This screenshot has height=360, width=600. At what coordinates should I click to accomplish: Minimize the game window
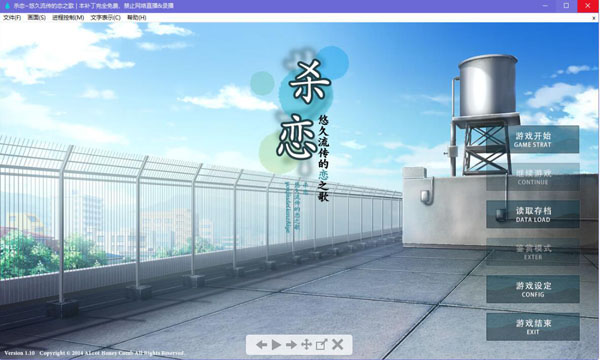[545, 6]
